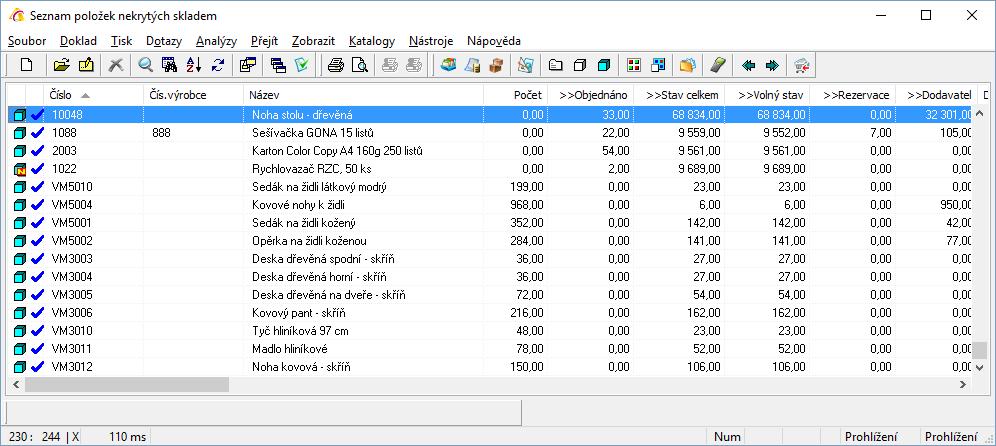Screen dimensions: 996x446
Task: Click the New blank document icon
Action: (26, 65)
